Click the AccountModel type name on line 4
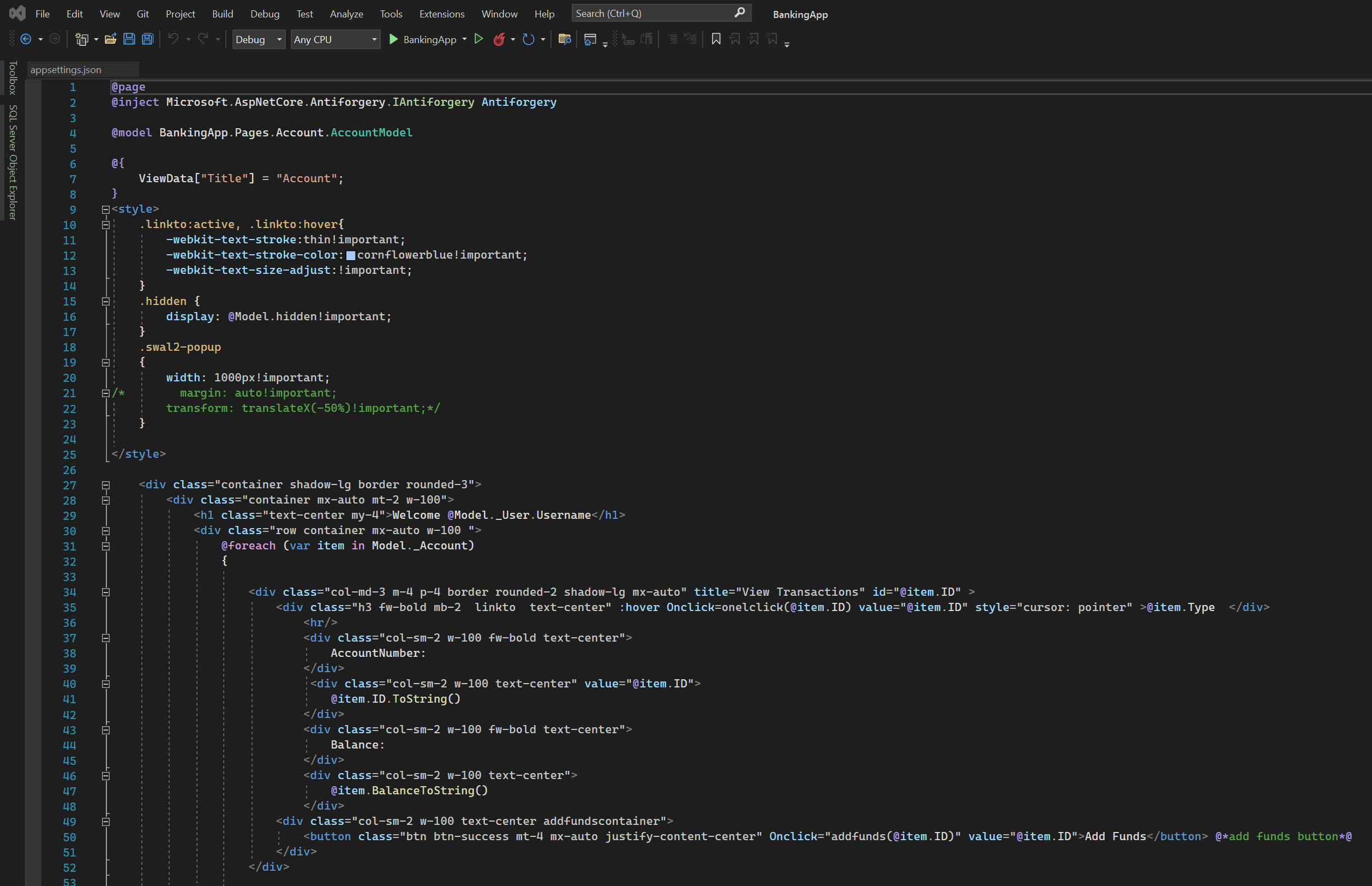 372,133
